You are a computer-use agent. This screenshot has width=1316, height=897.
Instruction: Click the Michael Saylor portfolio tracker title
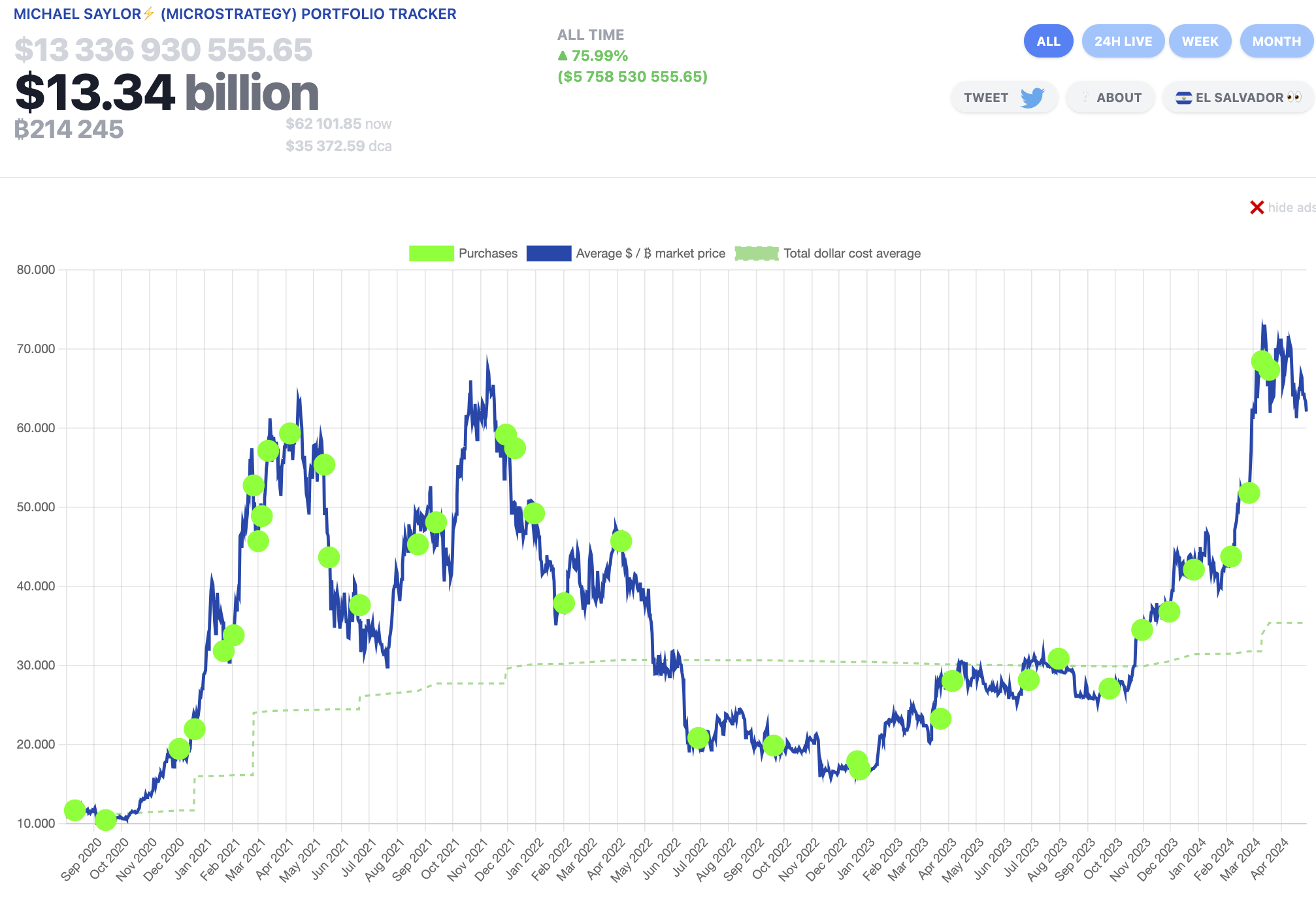pos(235,14)
